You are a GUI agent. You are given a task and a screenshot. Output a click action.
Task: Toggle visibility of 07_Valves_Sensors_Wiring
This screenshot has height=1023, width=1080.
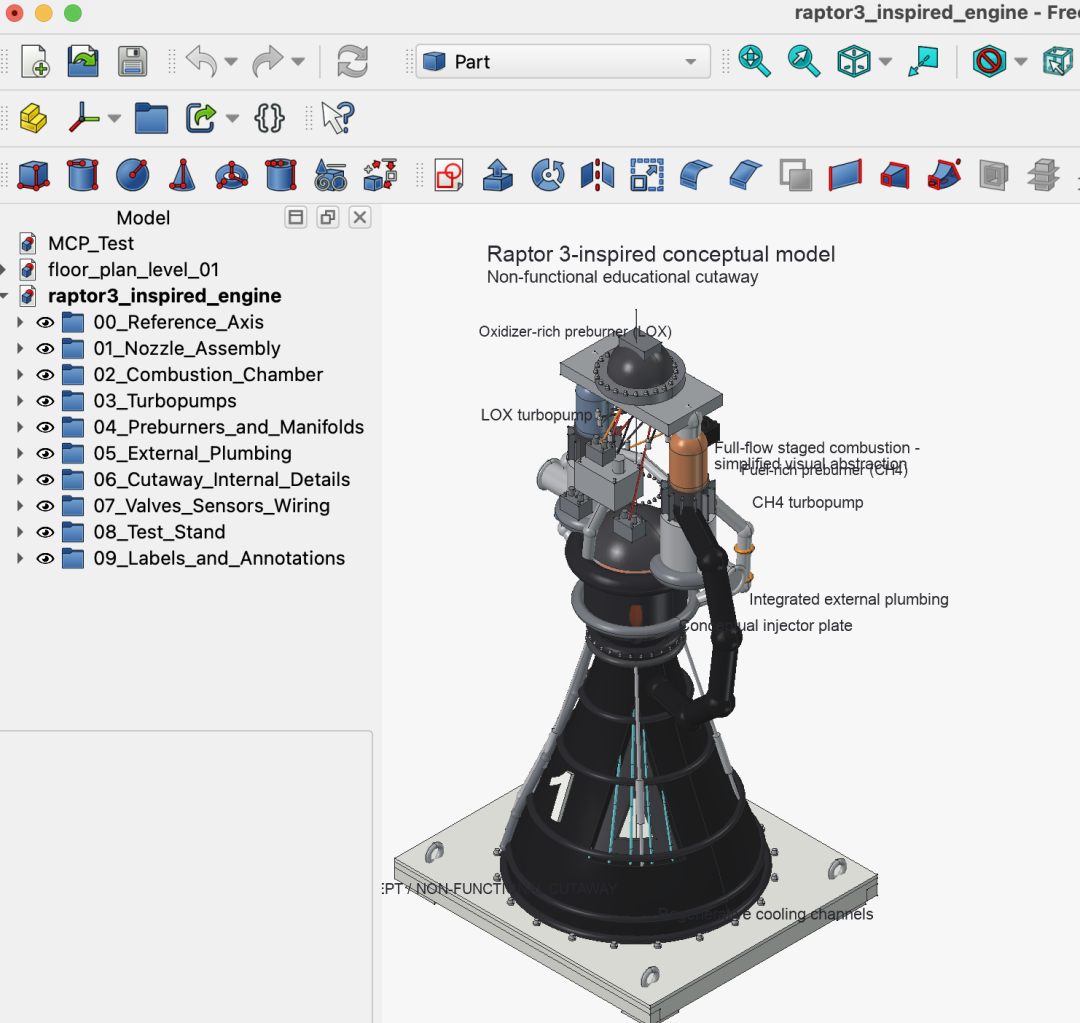click(x=45, y=506)
